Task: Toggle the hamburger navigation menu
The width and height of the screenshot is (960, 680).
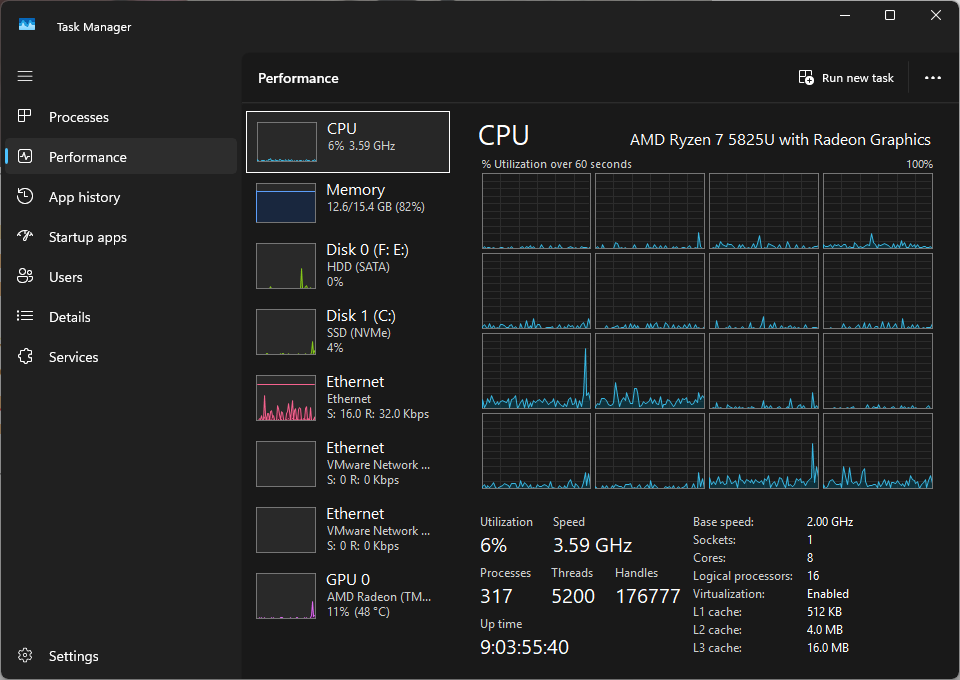Action: coord(25,76)
